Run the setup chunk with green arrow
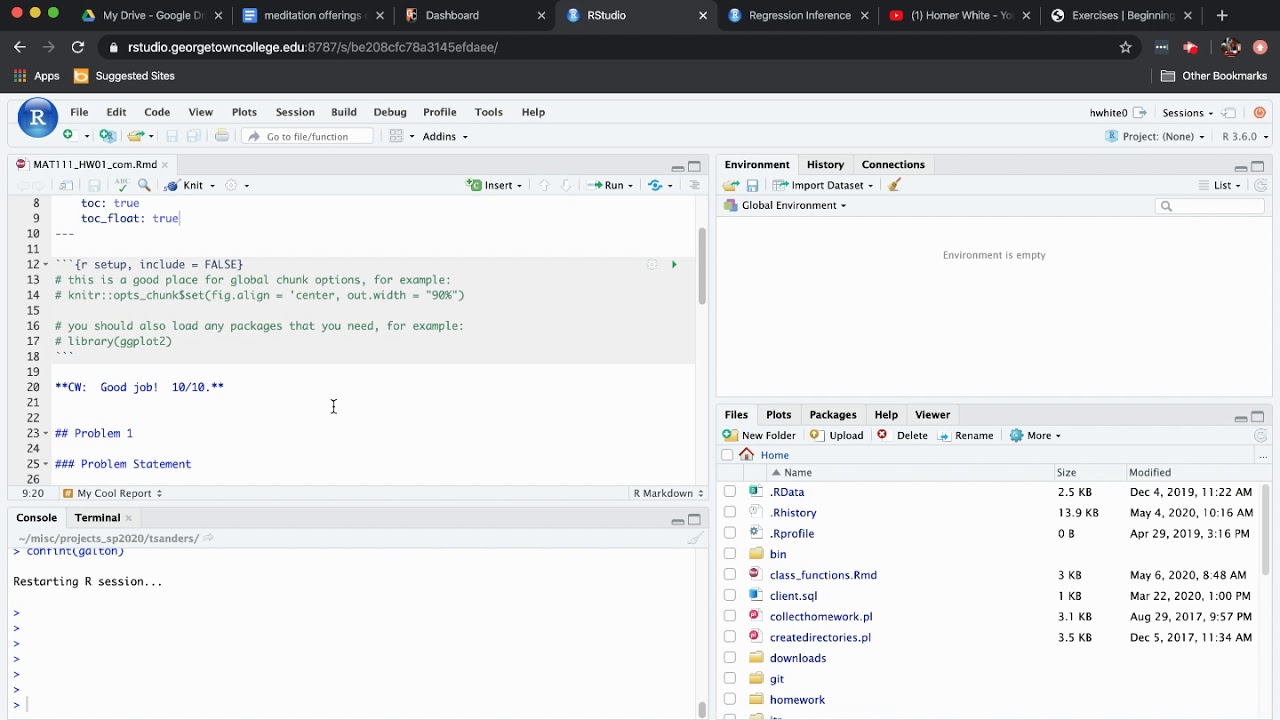Viewport: 1280px width, 720px height. pos(674,265)
